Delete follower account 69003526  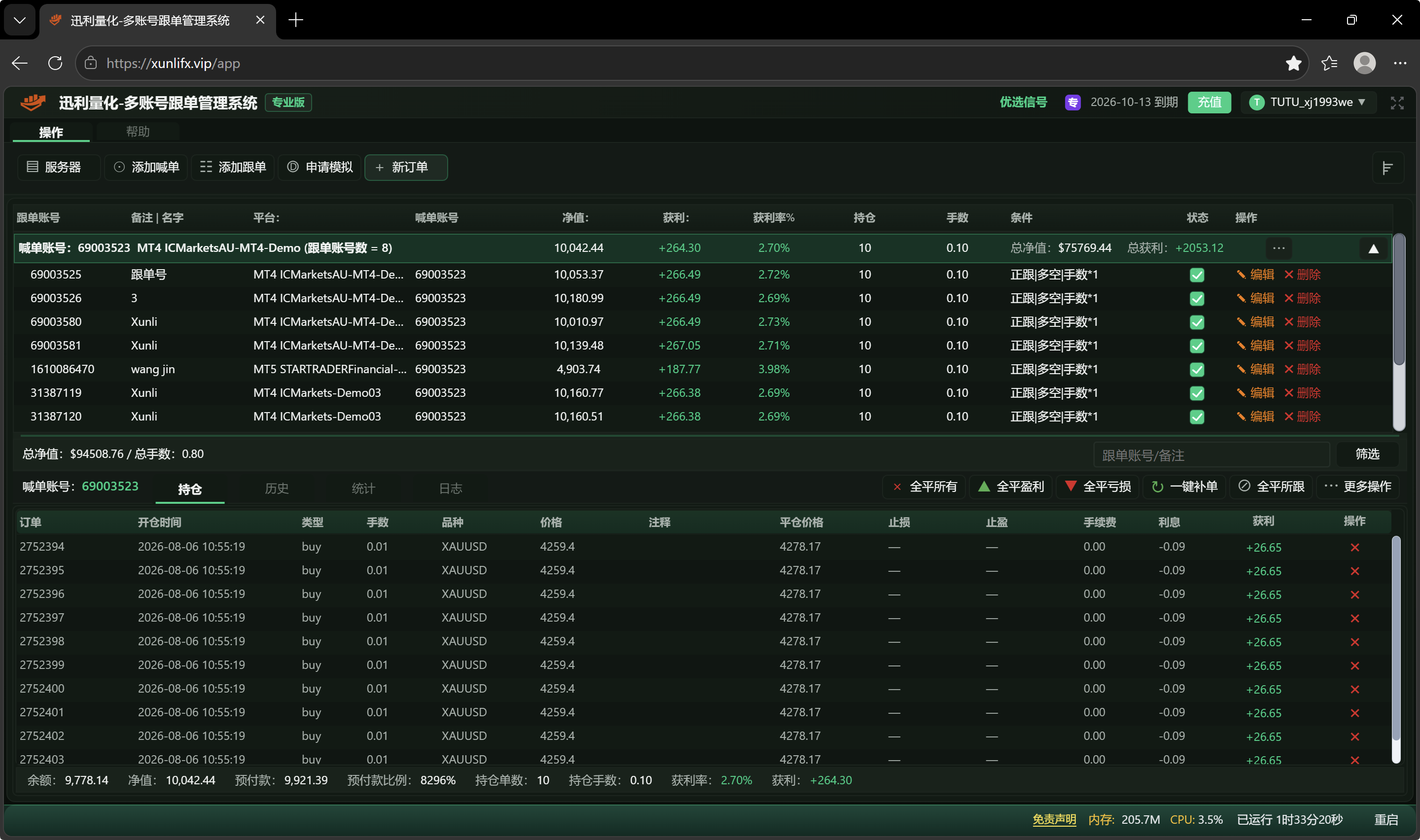tap(1302, 298)
